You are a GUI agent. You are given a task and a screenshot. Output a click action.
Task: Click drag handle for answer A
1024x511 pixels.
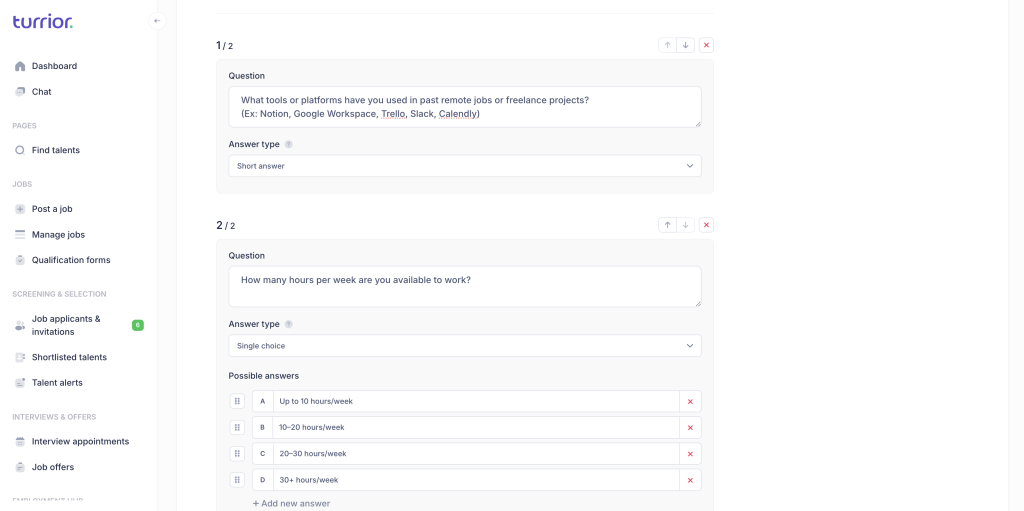237,401
